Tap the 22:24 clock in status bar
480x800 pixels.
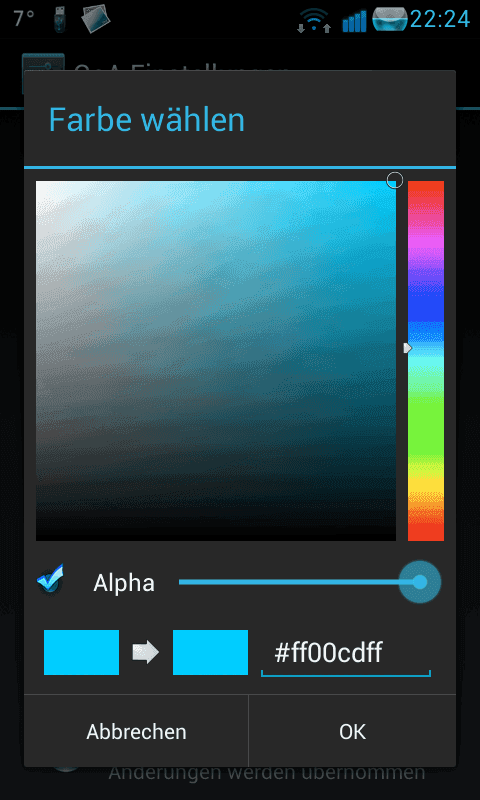tap(440, 20)
